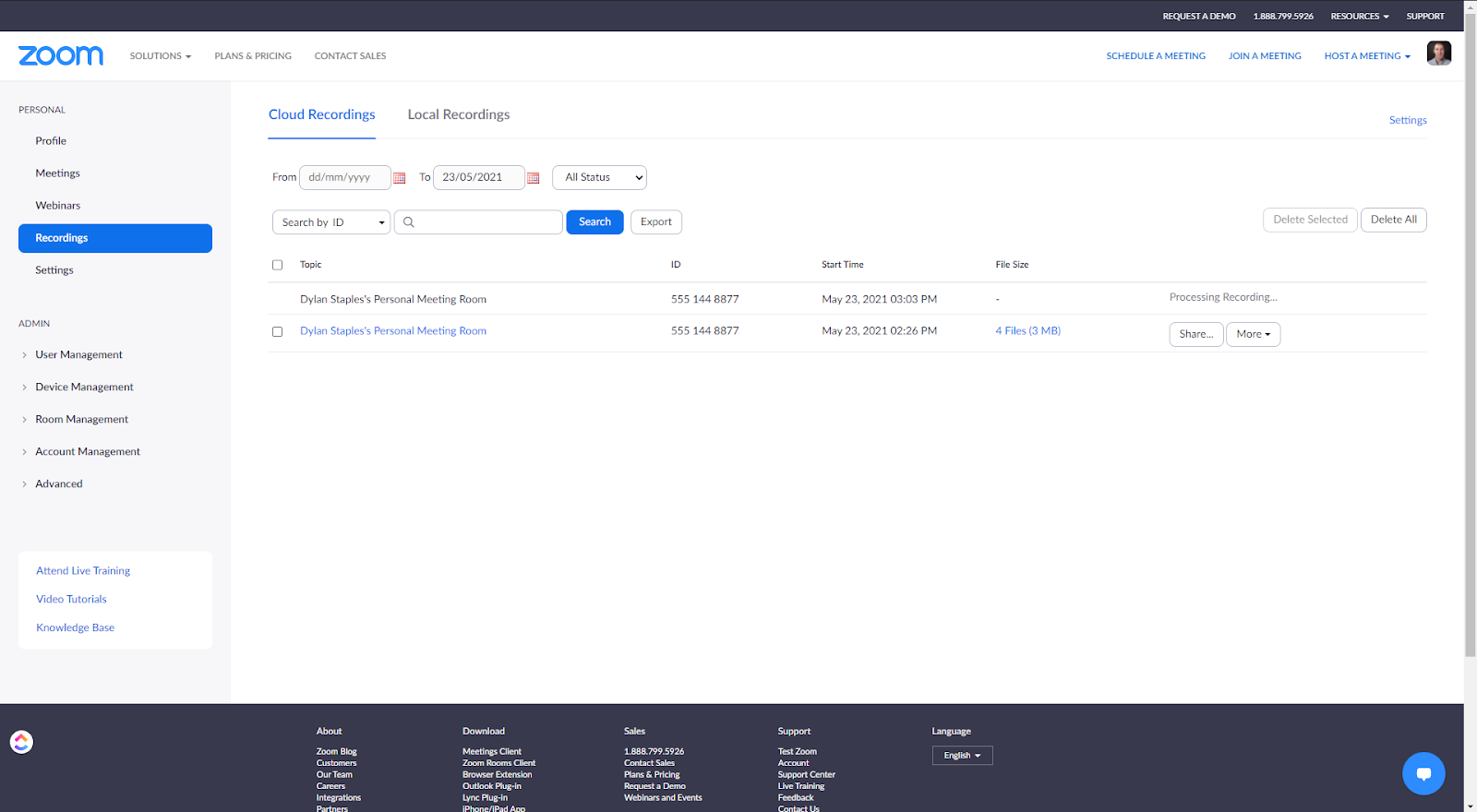The image size is (1477, 812).
Task: Click the magnifier icon in search box
Action: point(408,222)
